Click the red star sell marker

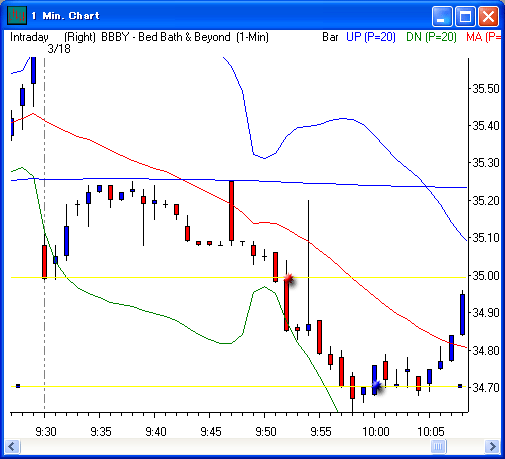coord(289,278)
